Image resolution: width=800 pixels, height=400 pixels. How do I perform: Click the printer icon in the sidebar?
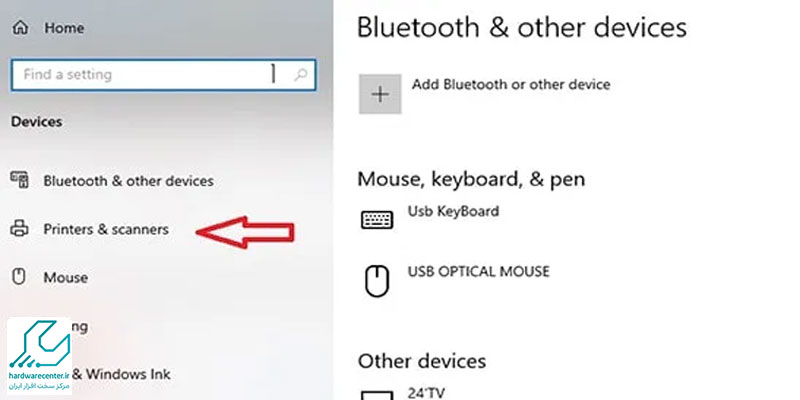click(x=19, y=229)
